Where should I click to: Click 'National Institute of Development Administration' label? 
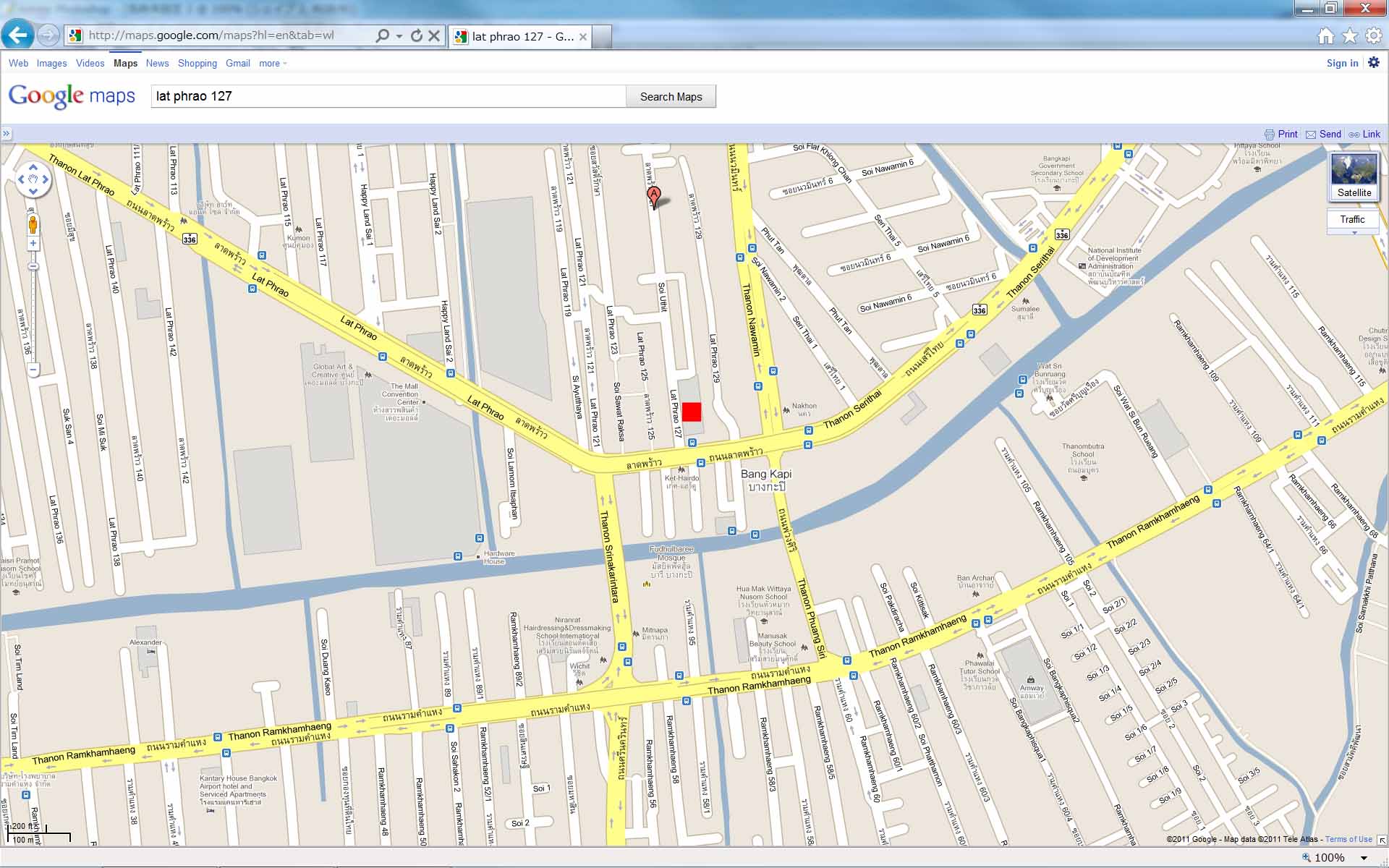coord(1115,258)
